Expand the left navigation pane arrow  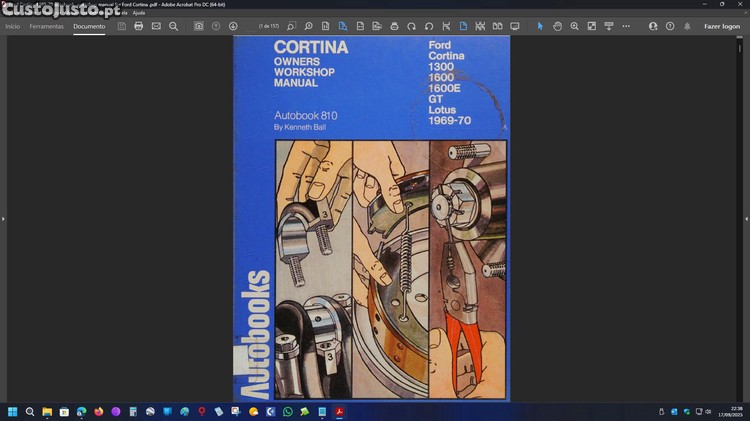3,218
